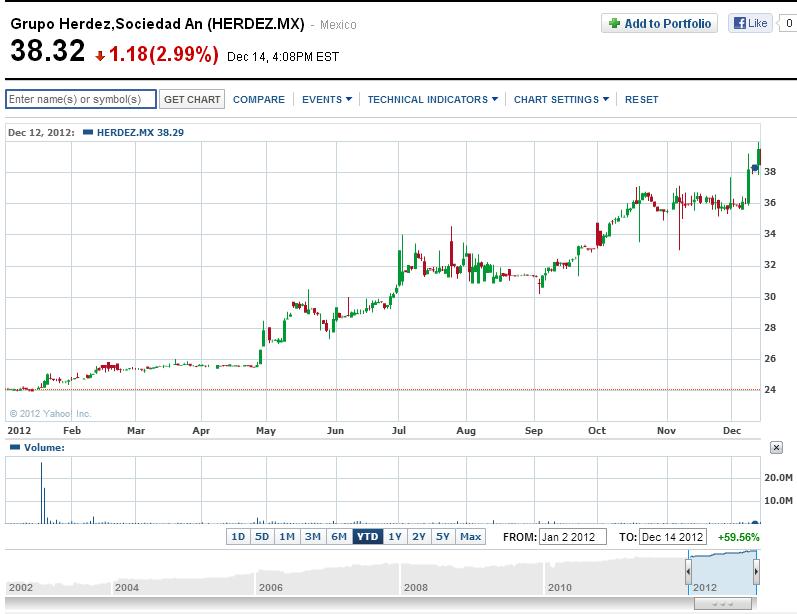Select the 1D time range
This screenshot has height=614, width=797.
click(x=238, y=537)
